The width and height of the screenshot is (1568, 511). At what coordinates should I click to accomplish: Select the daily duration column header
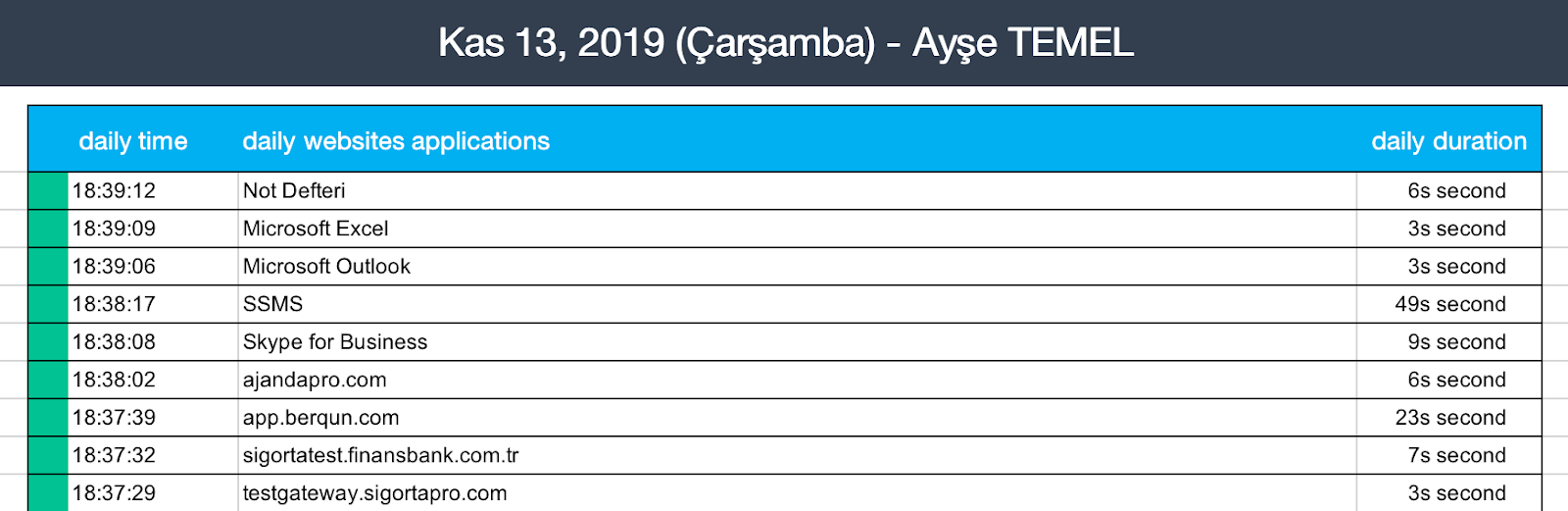pyautogui.click(x=1447, y=141)
